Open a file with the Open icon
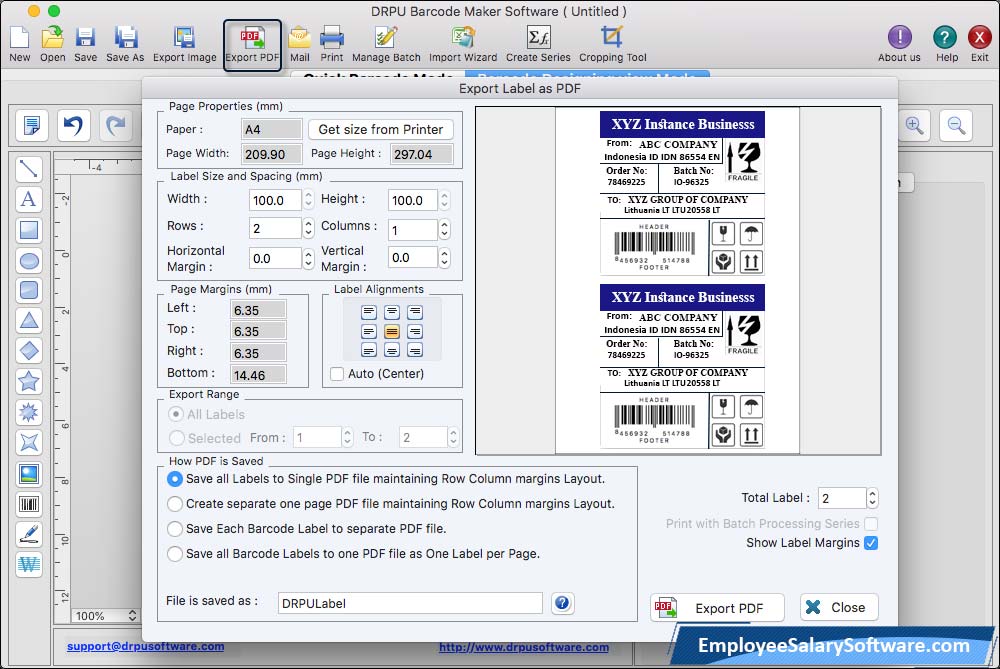1000x669 pixels. click(x=52, y=44)
